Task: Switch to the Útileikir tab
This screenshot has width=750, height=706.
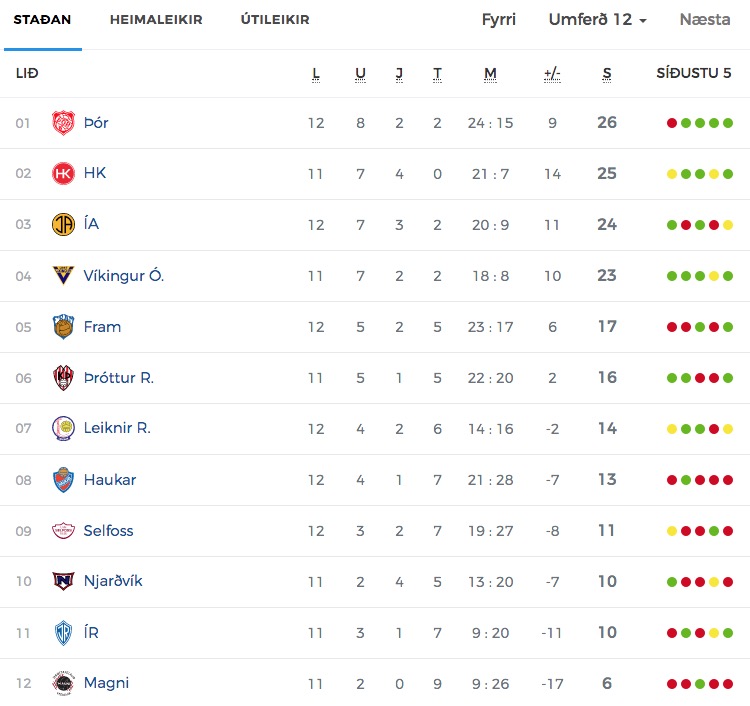Action: 275,20
